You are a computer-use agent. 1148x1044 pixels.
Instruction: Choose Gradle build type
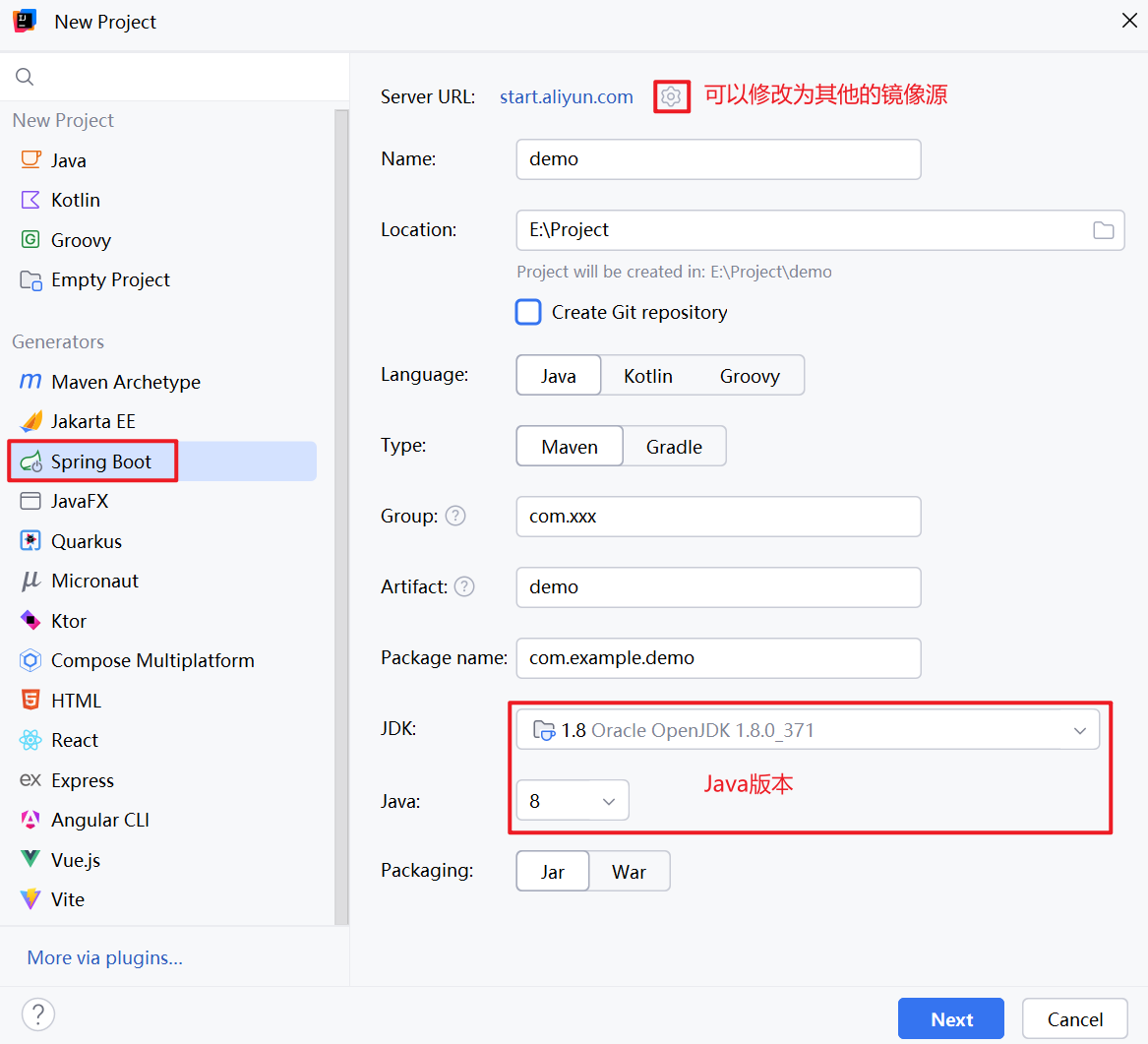(x=674, y=447)
